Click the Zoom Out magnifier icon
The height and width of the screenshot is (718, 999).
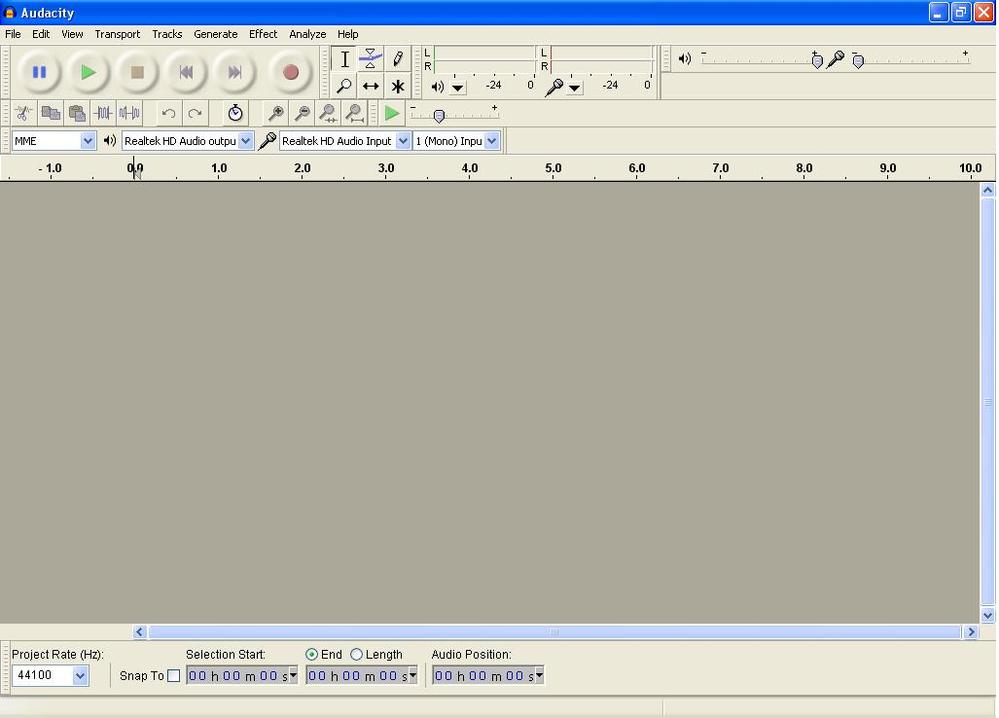pyautogui.click(x=302, y=113)
